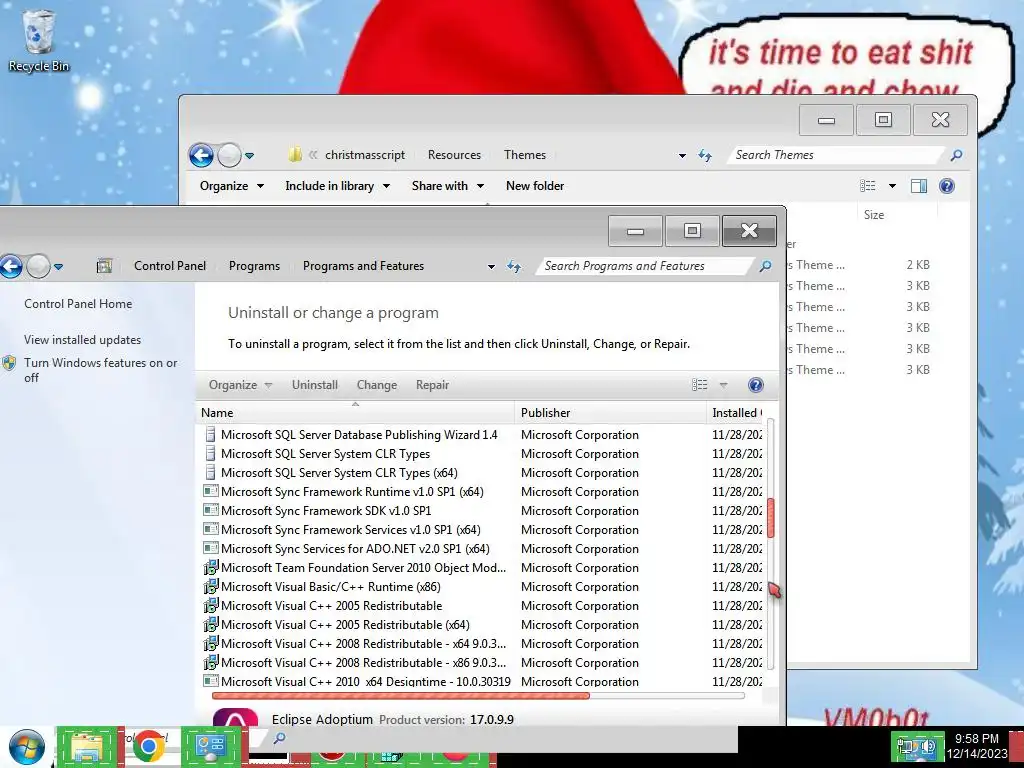This screenshot has height=768, width=1024.
Task: Sort the Themes files by the Size column
Action: 897,215
